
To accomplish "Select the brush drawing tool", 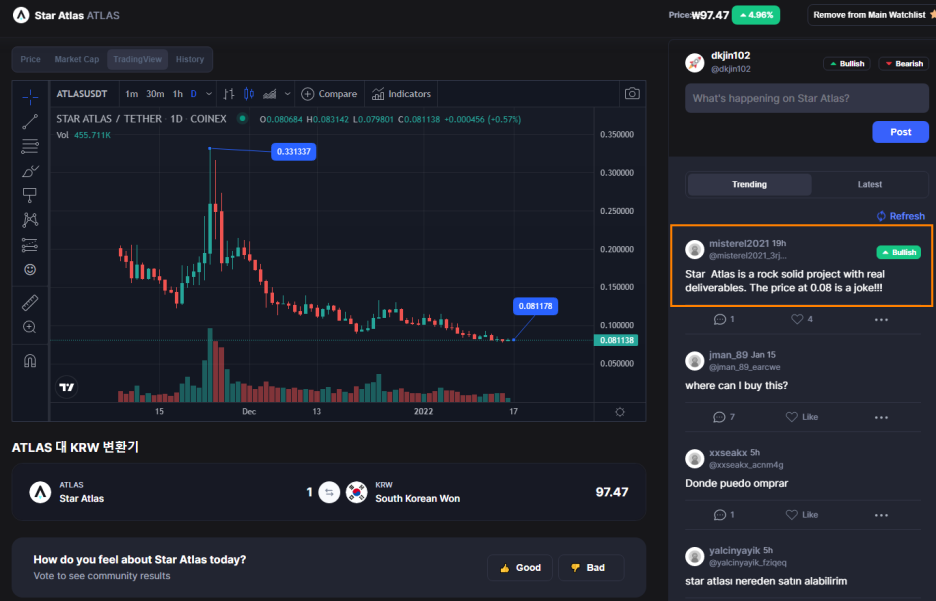I will pos(30,171).
